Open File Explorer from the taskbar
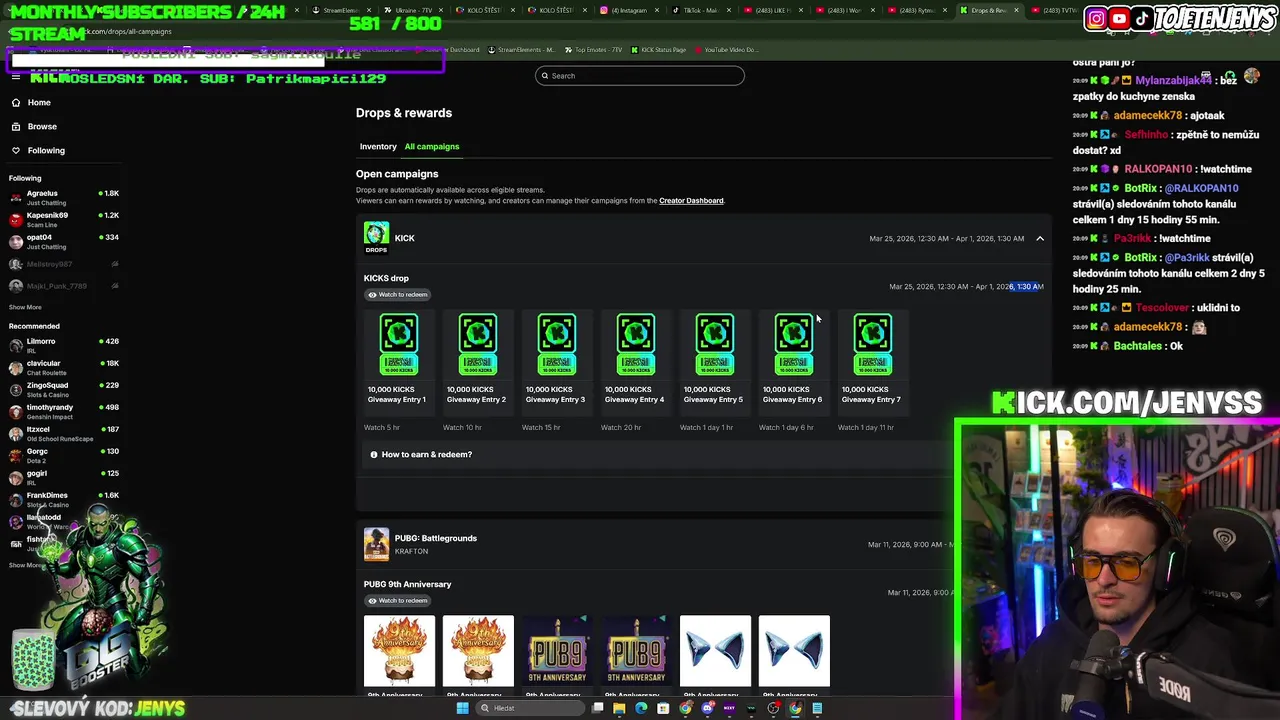This screenshot has height=720, width=1280. click(x=619, y=708)
